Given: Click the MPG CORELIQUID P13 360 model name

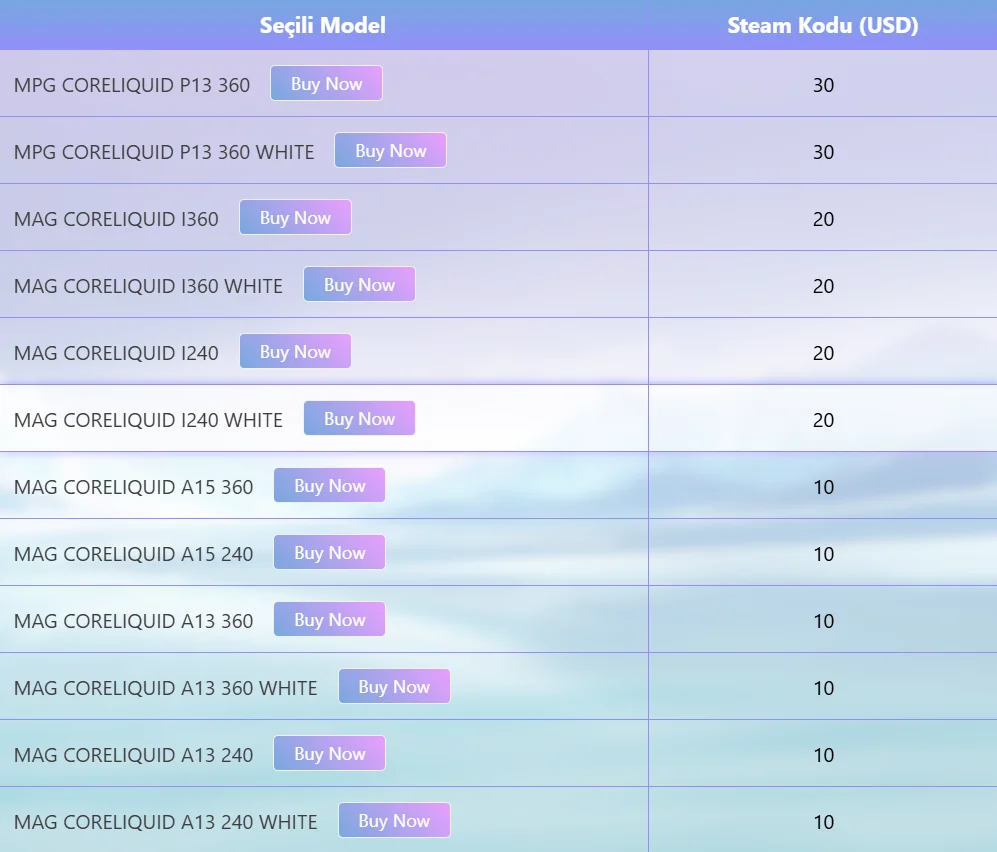Looking at the screenshot, I should [x=132, y=85].
